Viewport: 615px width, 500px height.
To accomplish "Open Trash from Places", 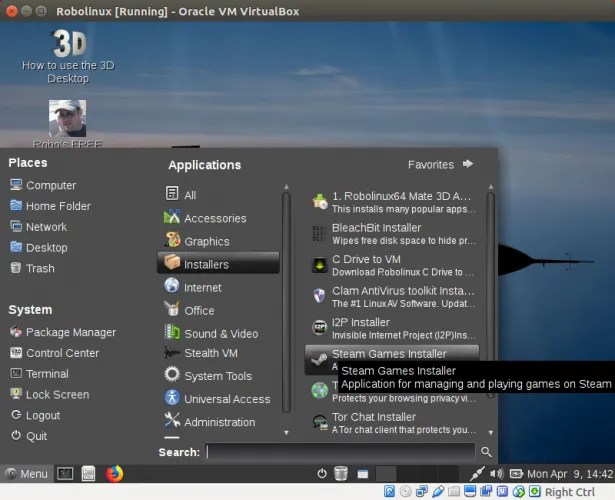I will (32, 268).
